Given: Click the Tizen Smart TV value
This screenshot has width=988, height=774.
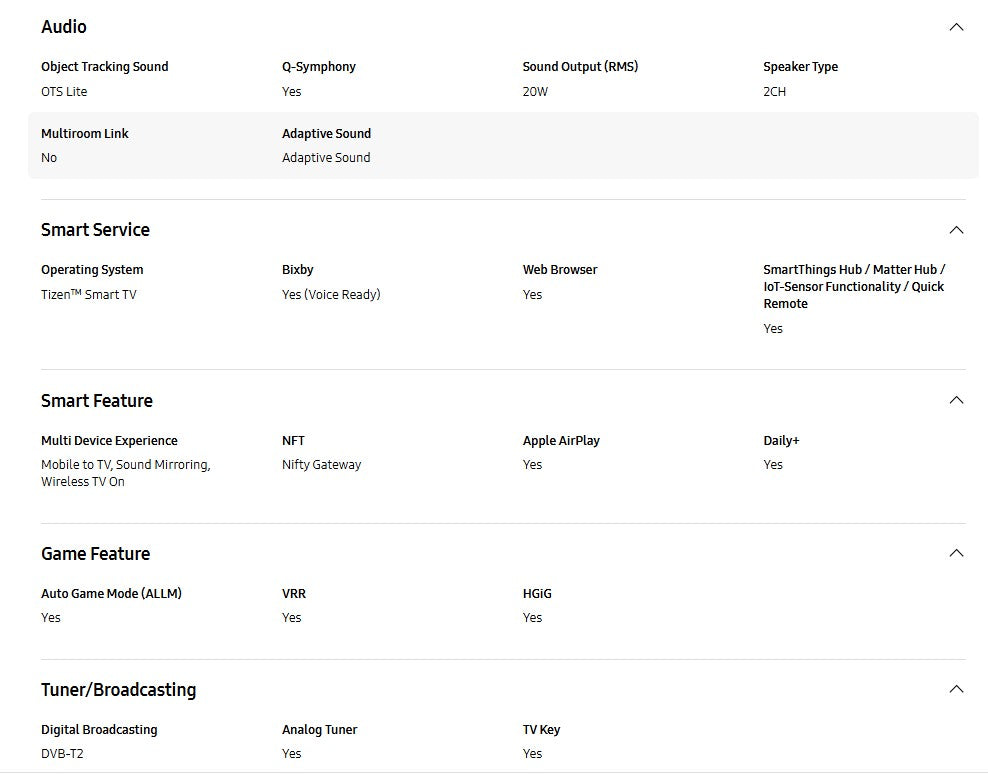Looking at the screenshot, I should pyautogui.click(x=89, y=295).
